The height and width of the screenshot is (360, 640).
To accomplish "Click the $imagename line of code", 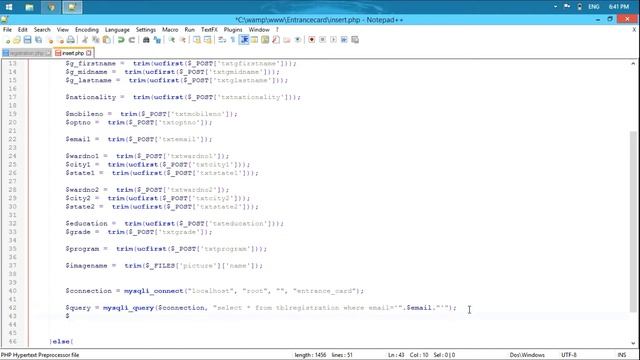I will click(164, 266).
